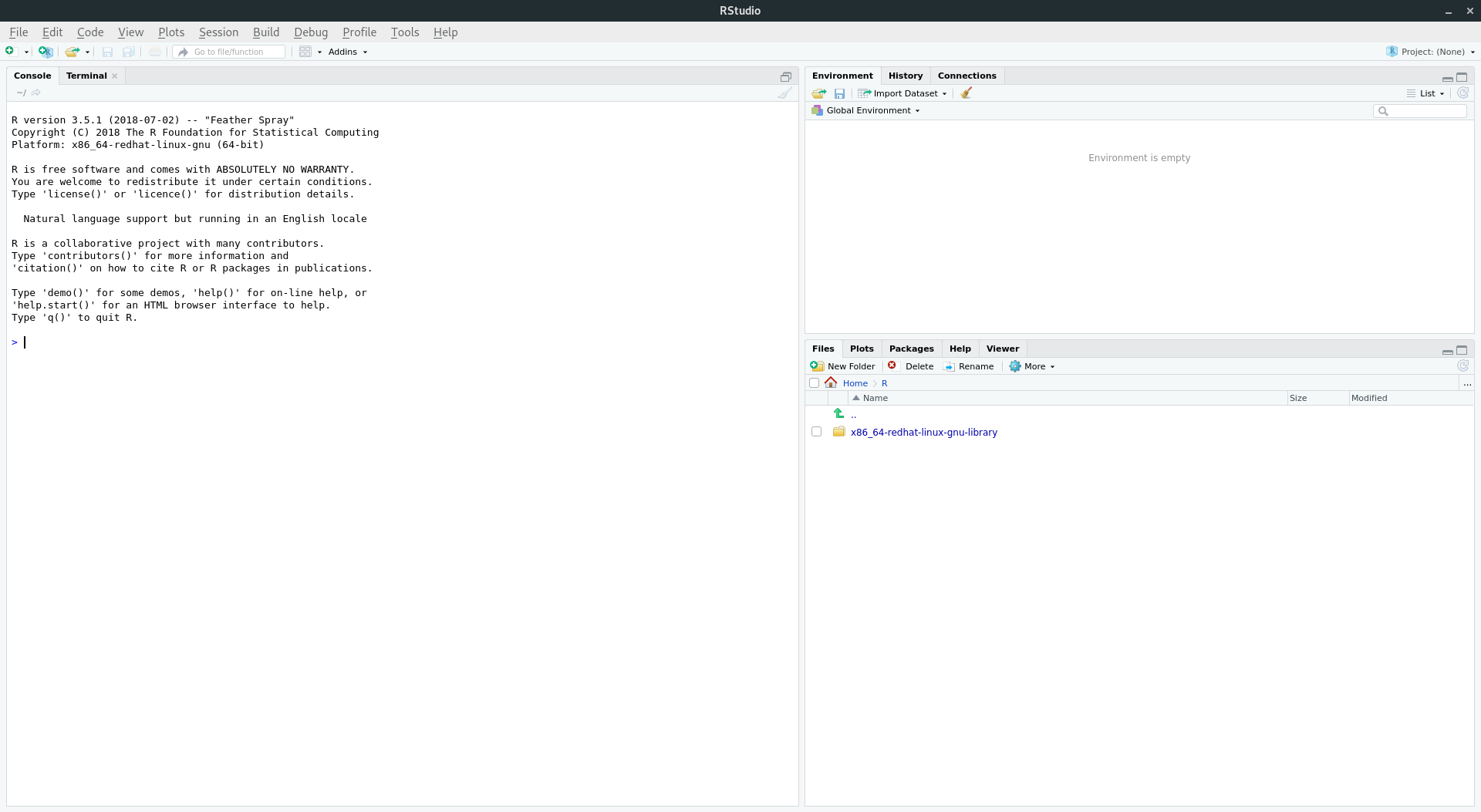Save workspace with Environment disk icon
This screenshot has height=812, width=1481.
point(839,93)
